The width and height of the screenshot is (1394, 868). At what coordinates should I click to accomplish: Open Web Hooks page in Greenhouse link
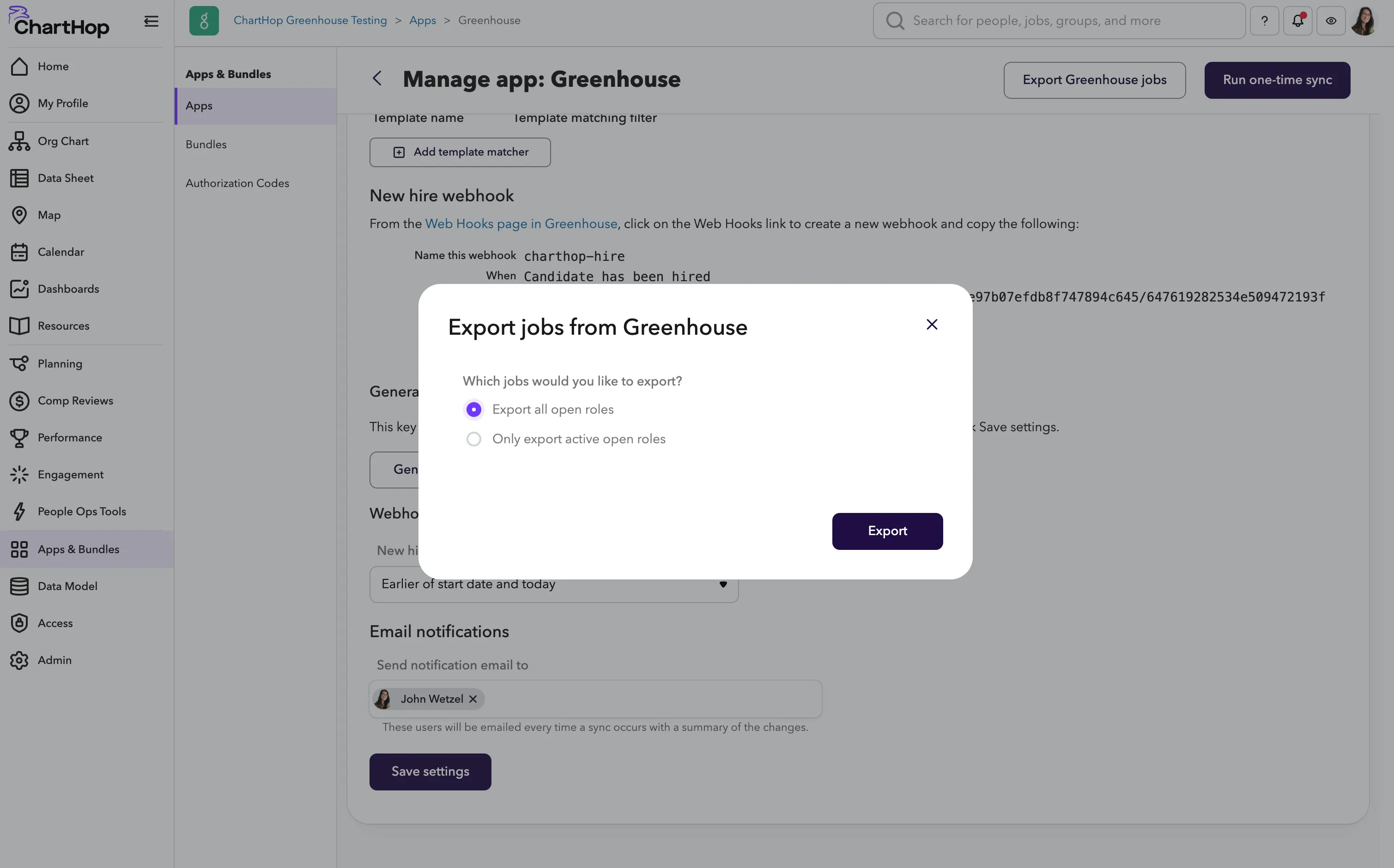tap(521, 224)
